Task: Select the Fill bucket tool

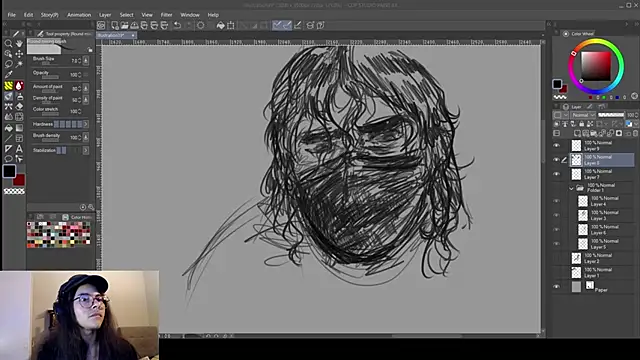Action: tap(8, 128)
